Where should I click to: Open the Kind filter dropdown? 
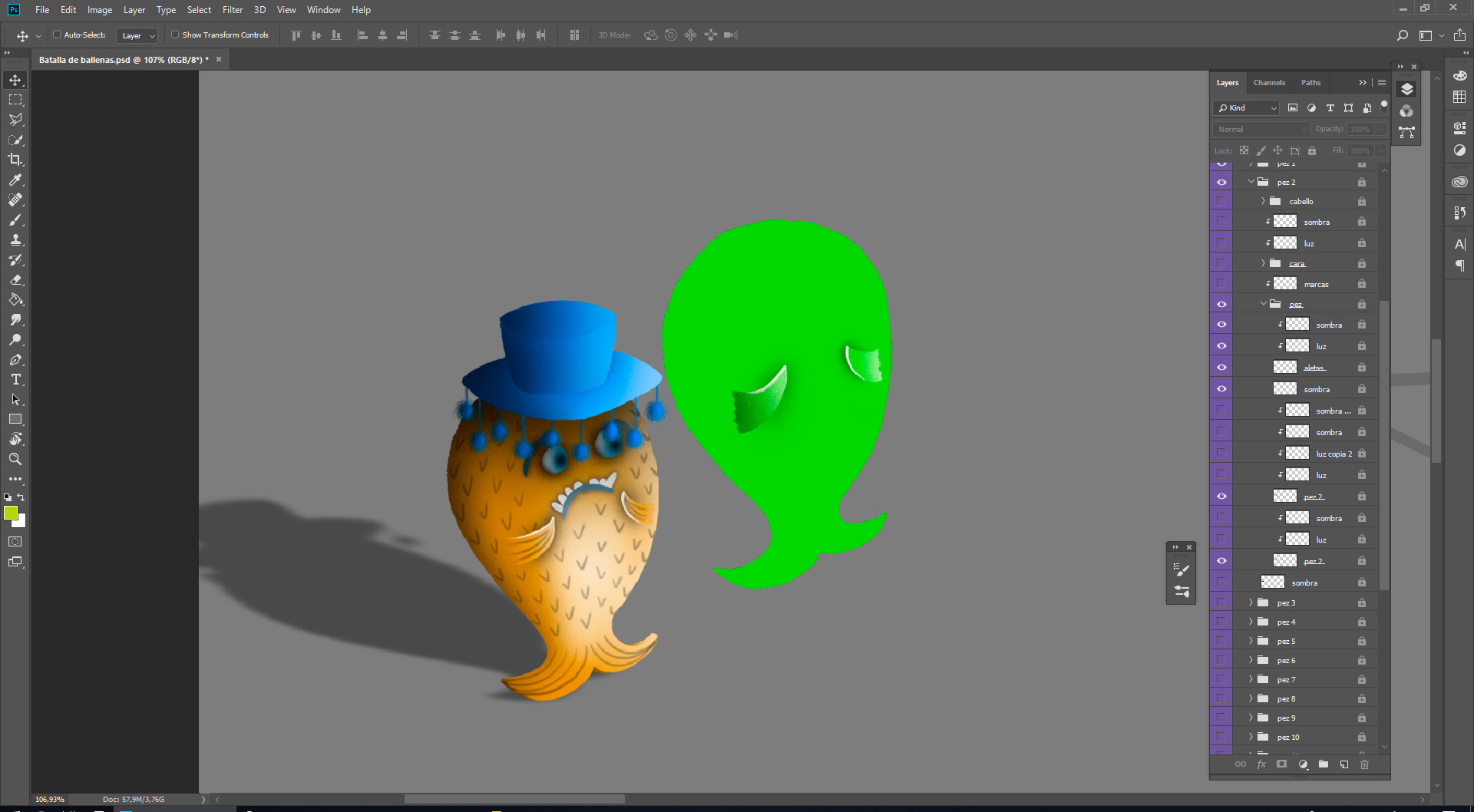click(x=1246, y=108)
